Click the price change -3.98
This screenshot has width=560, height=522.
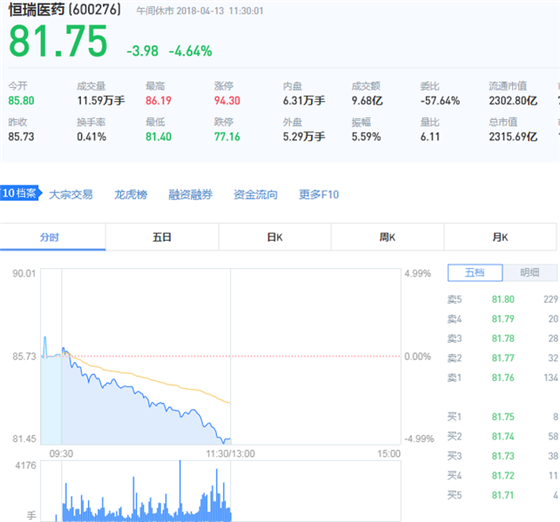point(142,51)
